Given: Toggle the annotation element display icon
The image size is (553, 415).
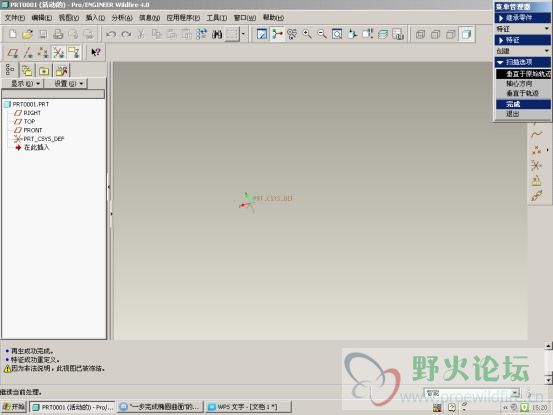Looking at the screenshot, I should [x=73, y=53].
